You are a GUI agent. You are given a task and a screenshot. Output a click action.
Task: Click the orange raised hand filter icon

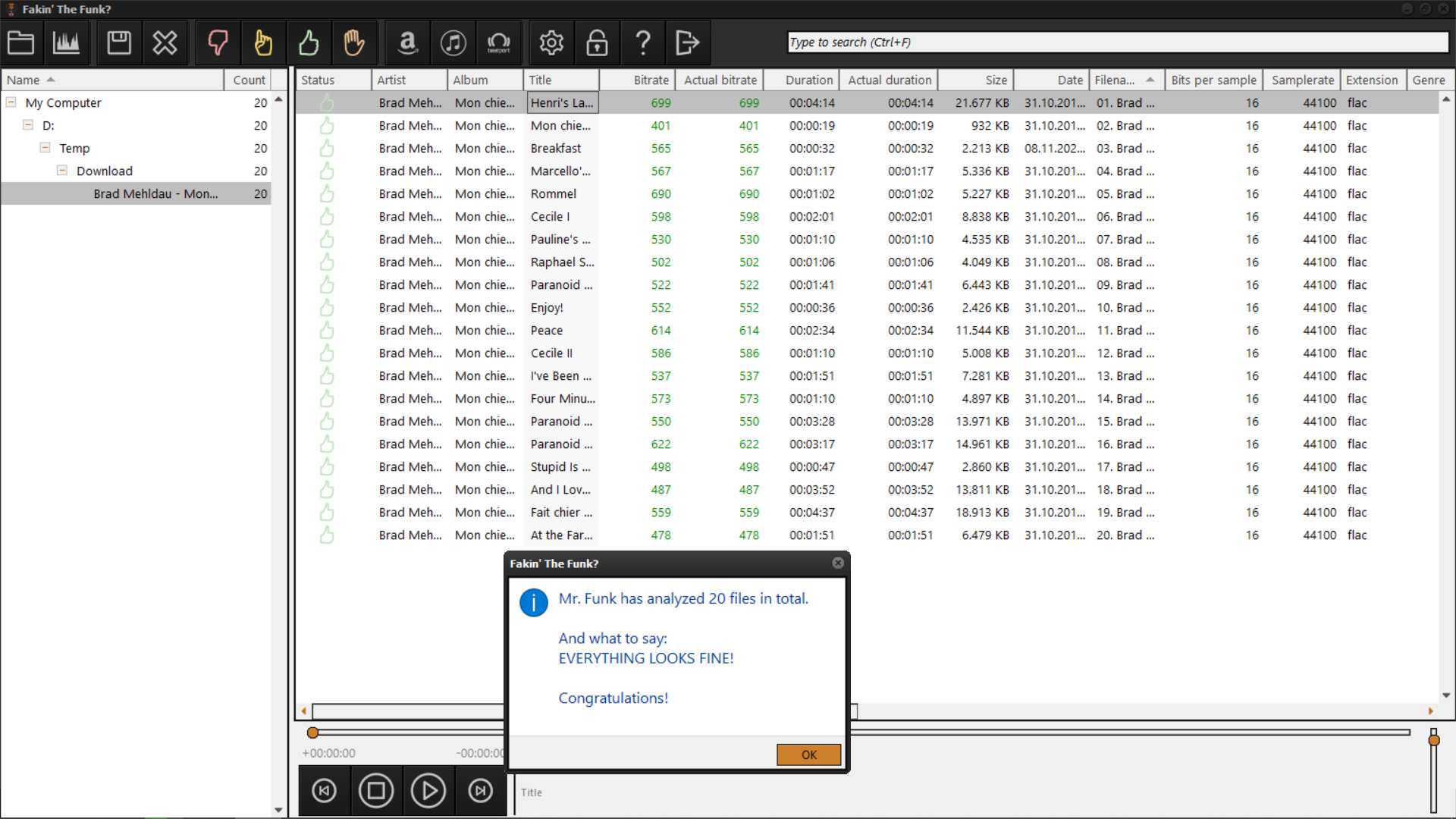(x=354, y=42)
